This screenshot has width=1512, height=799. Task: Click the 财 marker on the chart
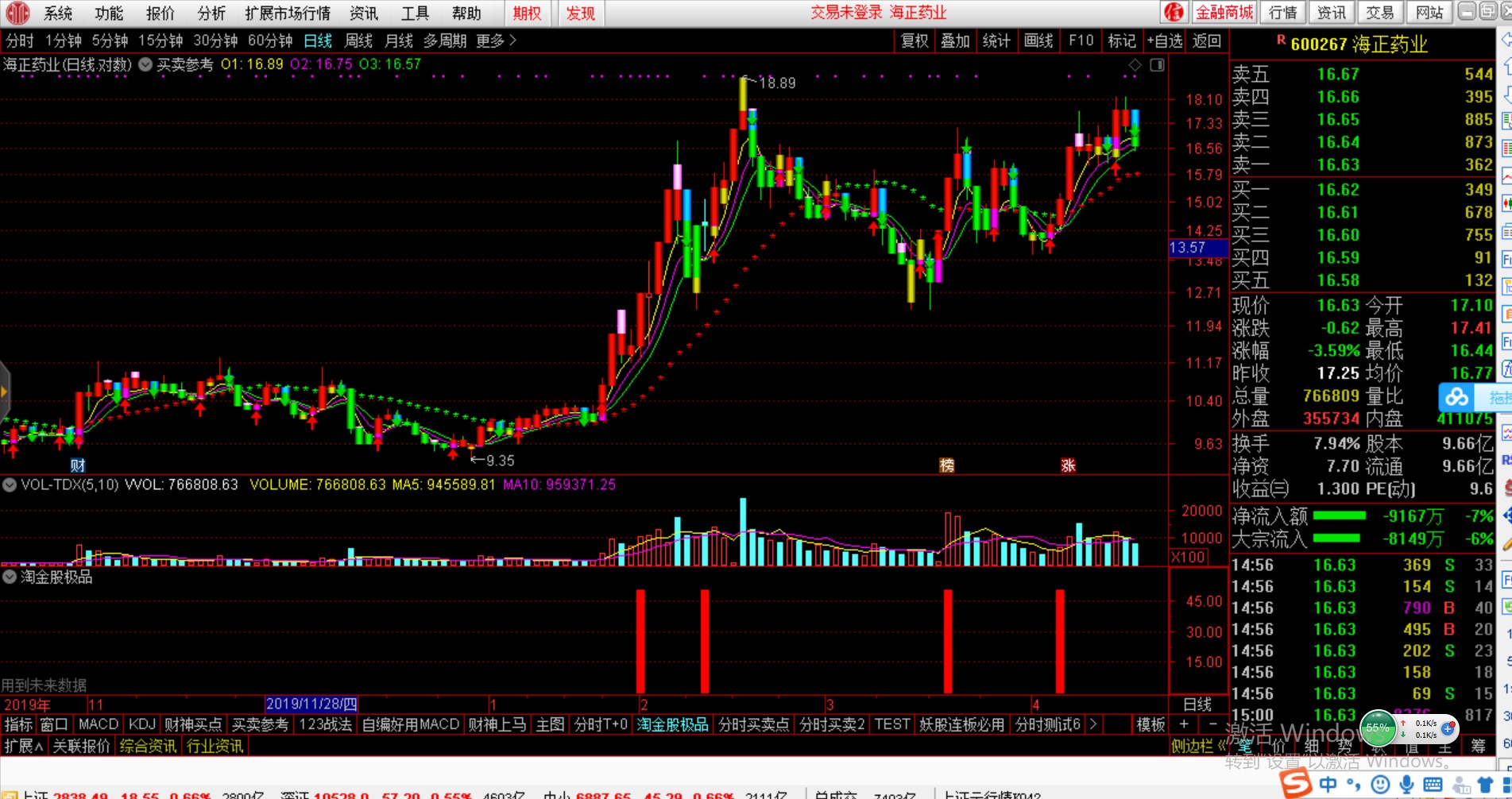tap(77, 465)
